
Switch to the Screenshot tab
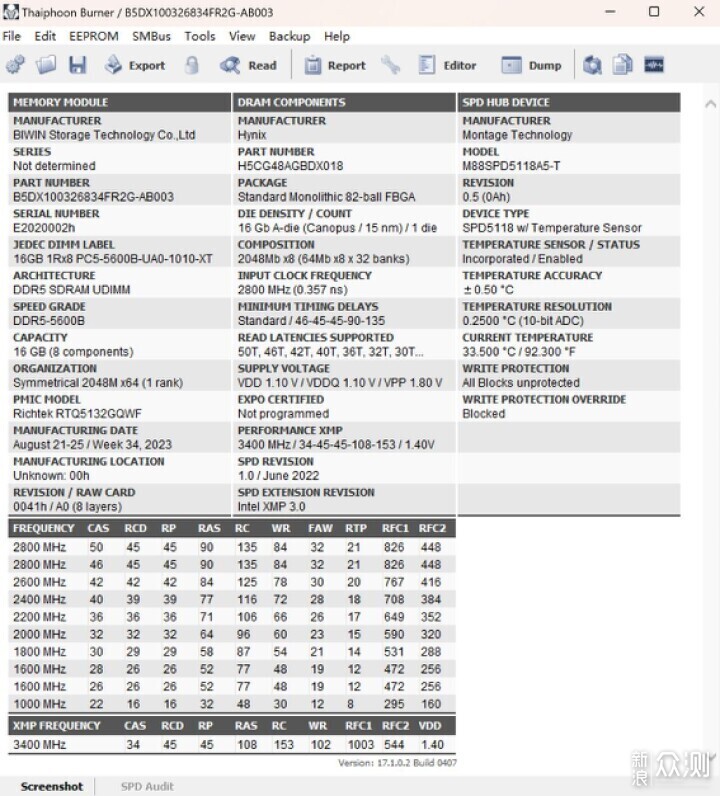[x=52, y=786]
